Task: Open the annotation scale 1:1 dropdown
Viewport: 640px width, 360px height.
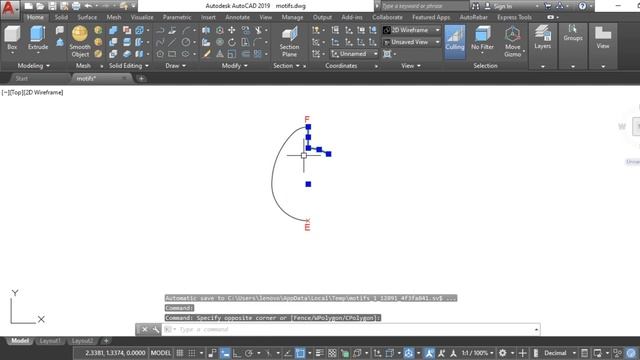Action: (x=478, y=353)
